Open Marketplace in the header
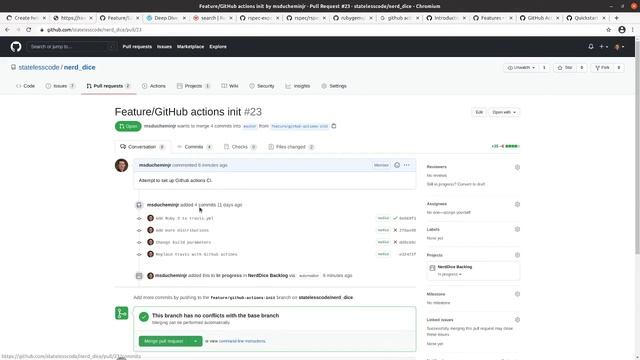The height and width of the screenshot is (360, 640). [x=190, y=47]
